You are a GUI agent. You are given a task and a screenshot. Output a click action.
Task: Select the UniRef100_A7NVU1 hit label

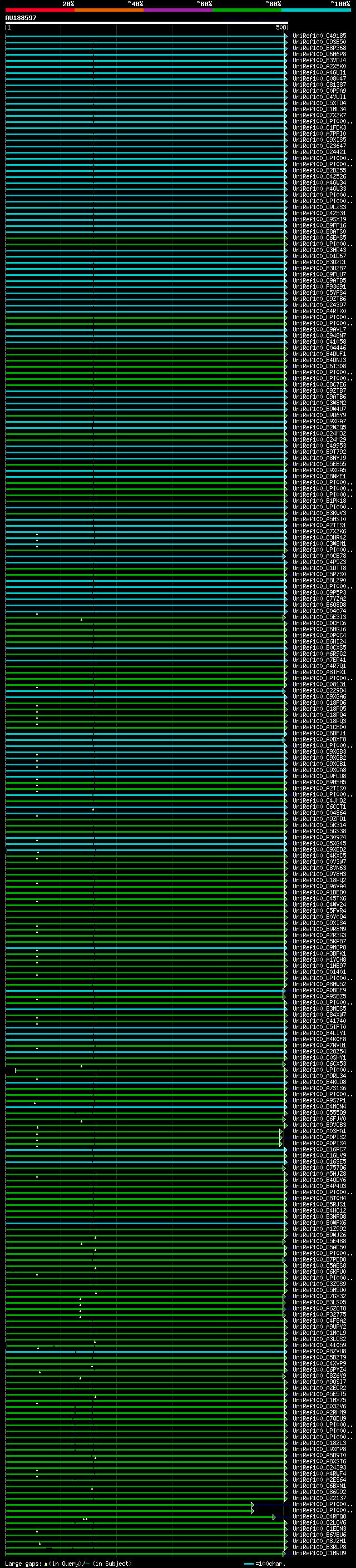(319, 1045)
